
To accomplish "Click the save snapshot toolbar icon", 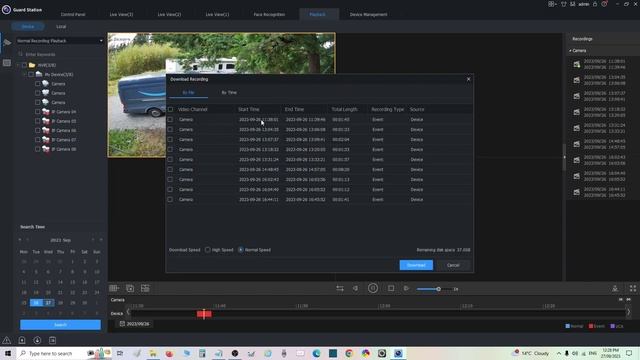I will tap(130, 288).
